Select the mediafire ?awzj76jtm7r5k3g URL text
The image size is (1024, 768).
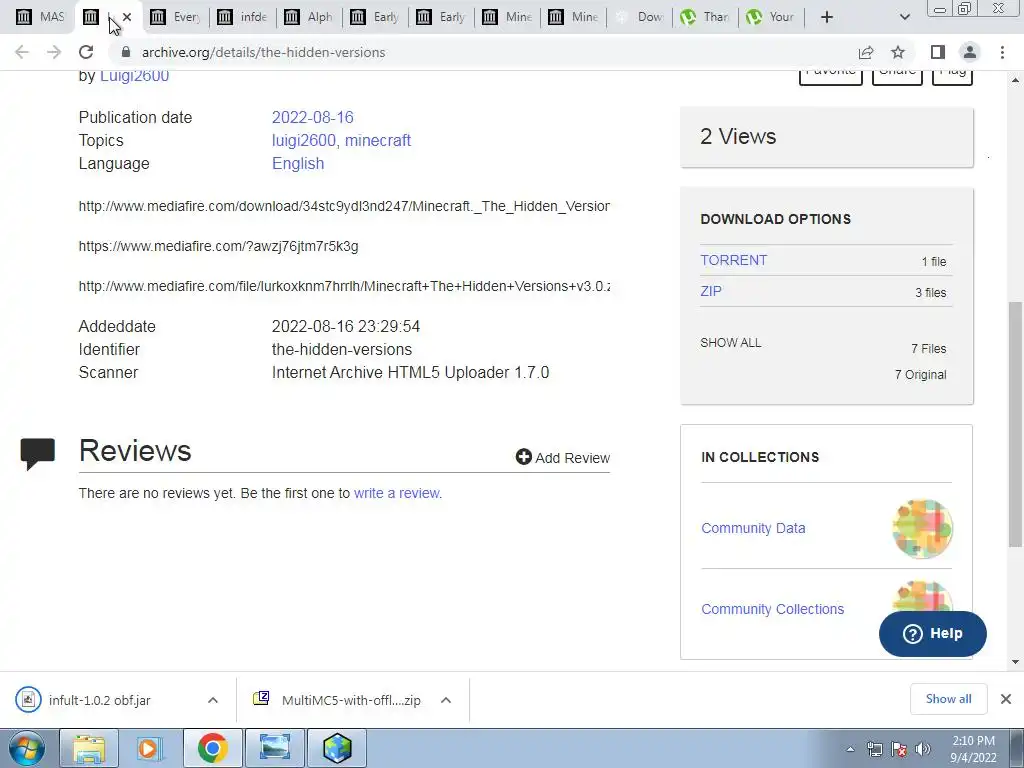[218, 246]
